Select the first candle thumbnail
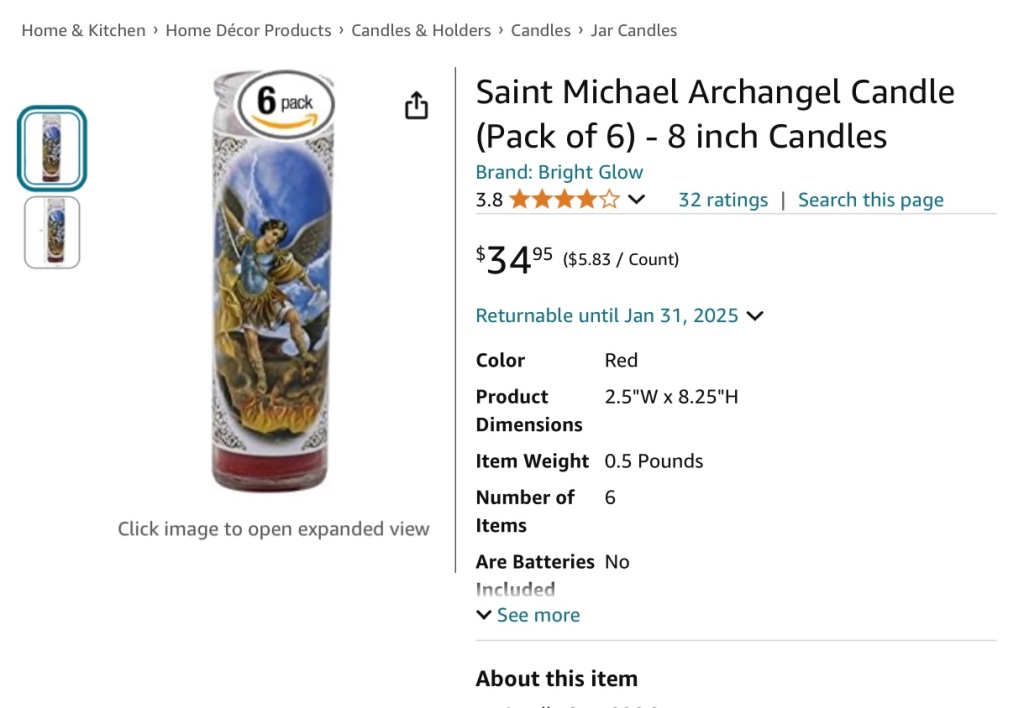1024x708 pixels. [52, 149]
